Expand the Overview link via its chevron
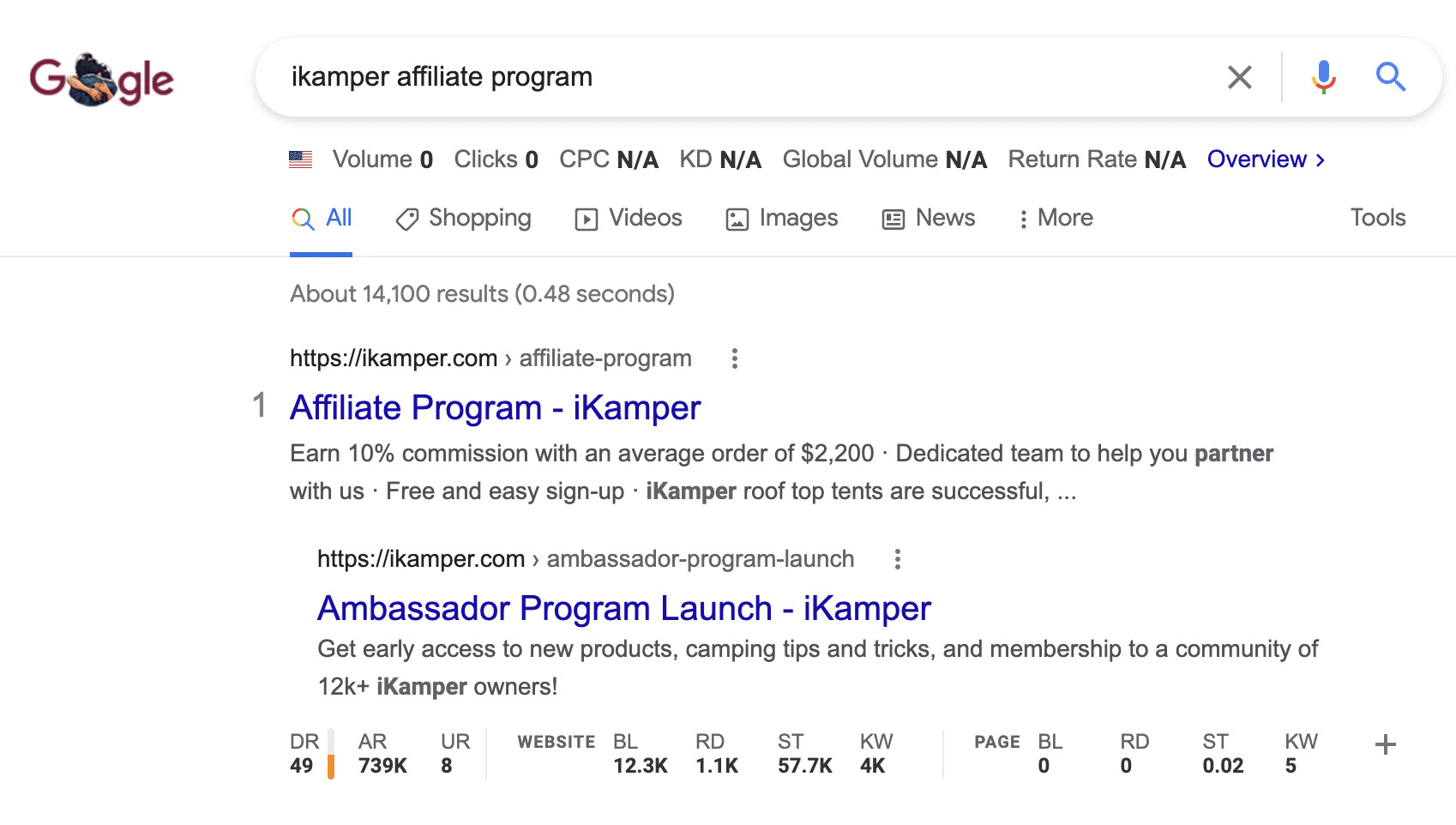 [x=1321, y=160]
